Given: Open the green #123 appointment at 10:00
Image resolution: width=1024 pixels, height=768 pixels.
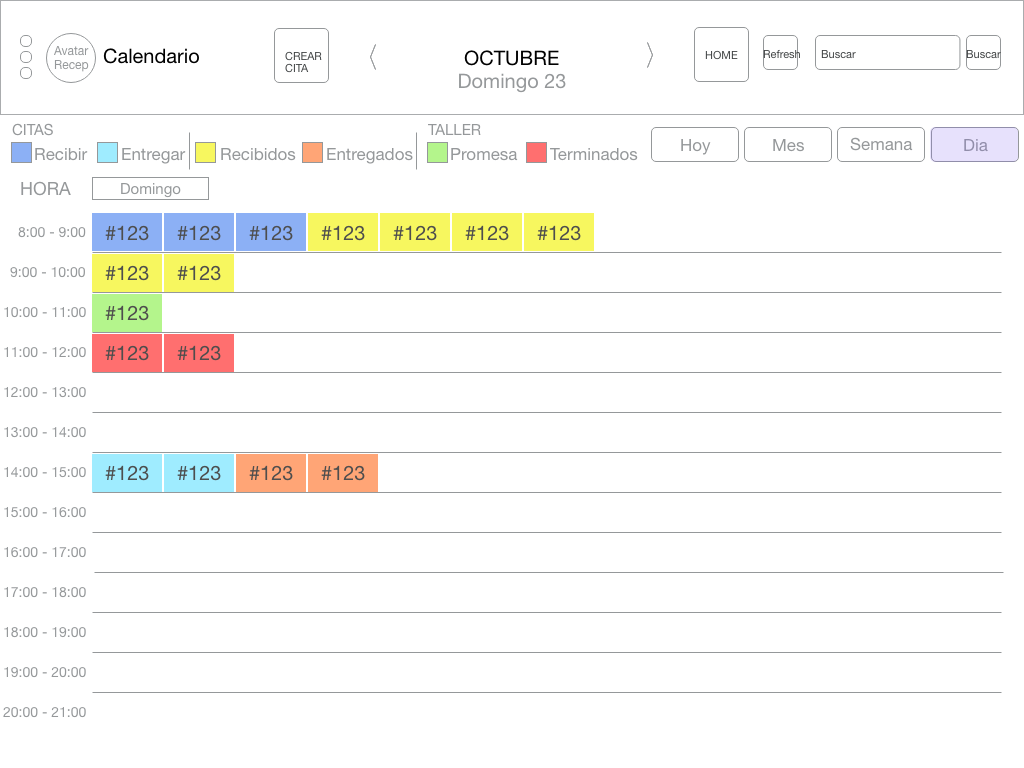Looking at the screenshot, I should coord(127,313).
